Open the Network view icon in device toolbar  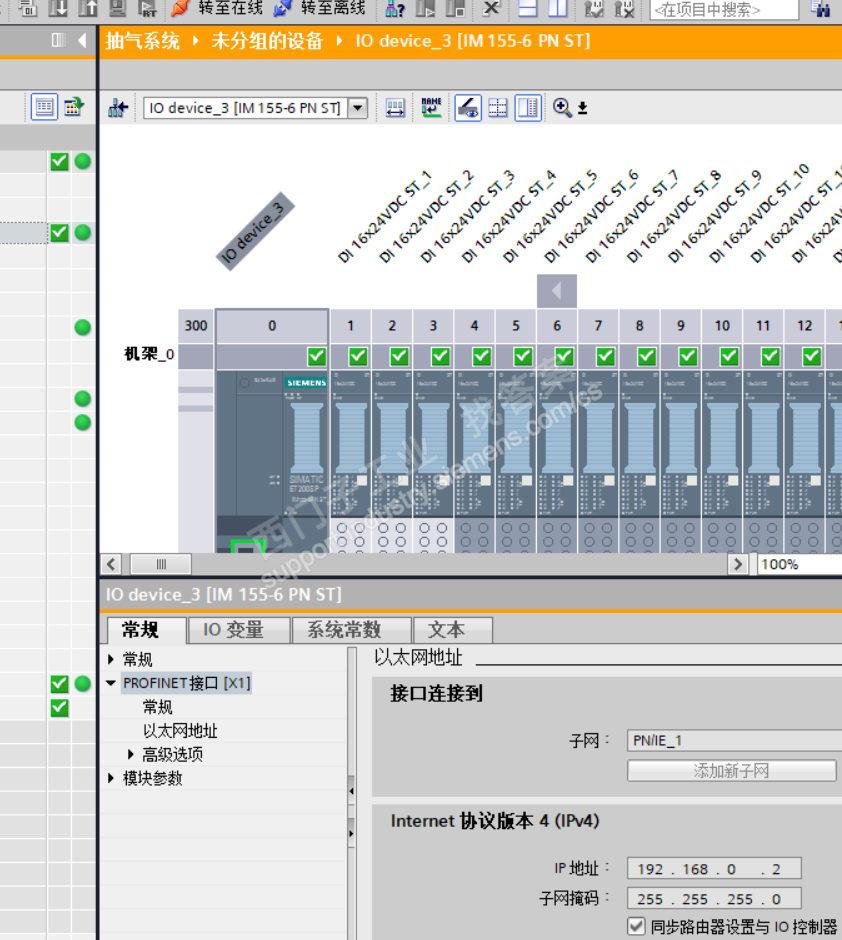(x=118, y=109)
